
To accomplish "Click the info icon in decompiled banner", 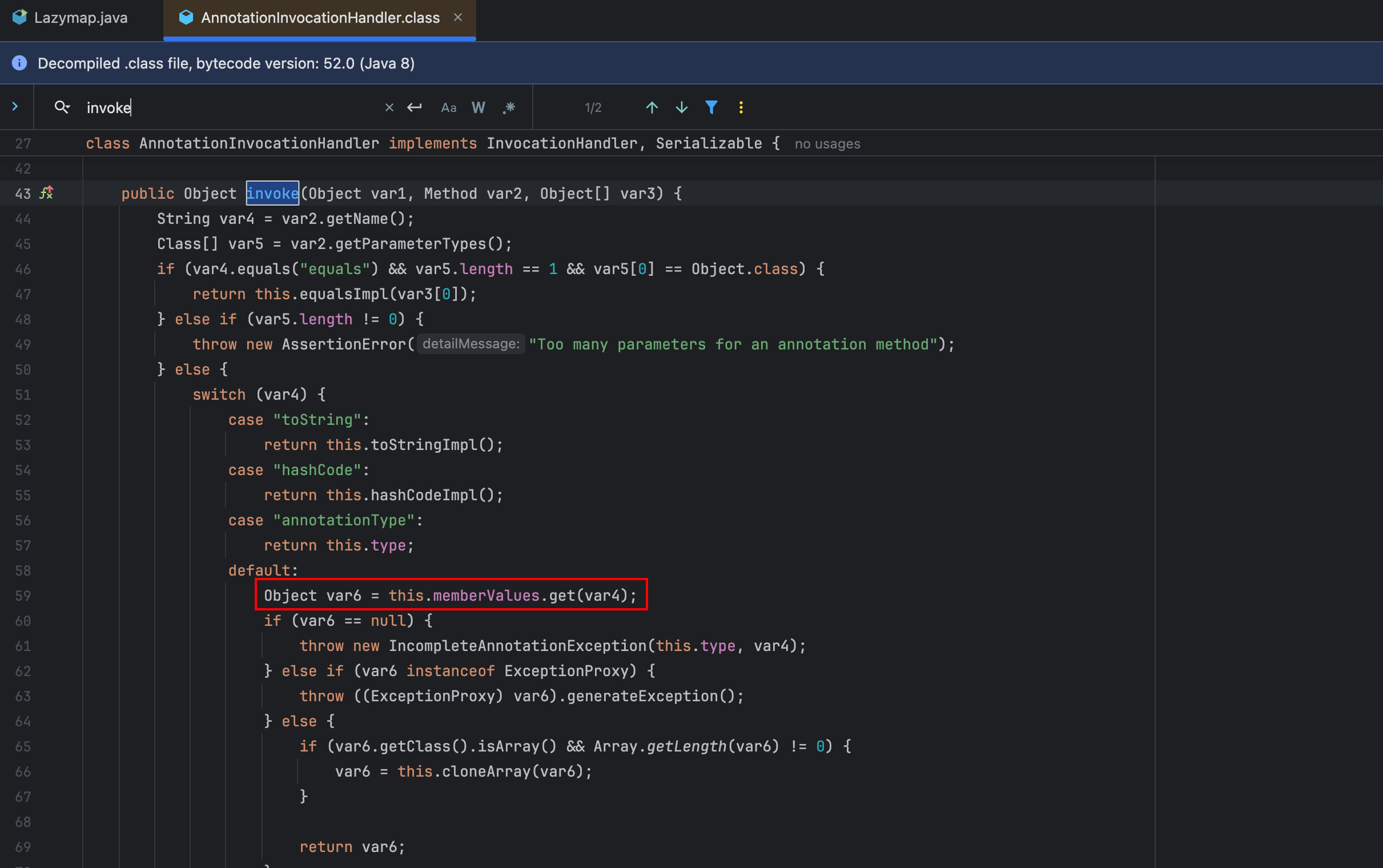I will tap(19, 63).
